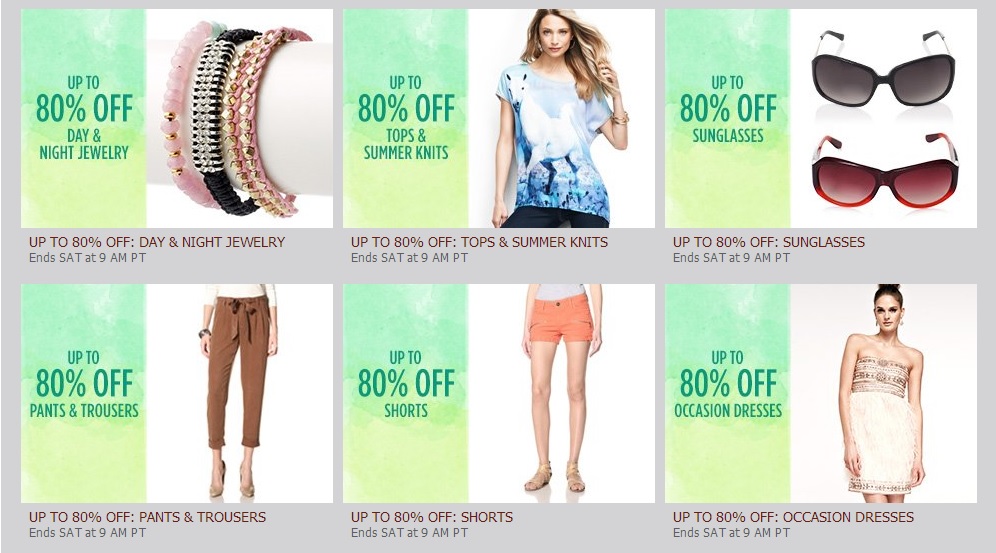
Task: Click the end time text under Sunglasses
Action: tap(731, 258)
